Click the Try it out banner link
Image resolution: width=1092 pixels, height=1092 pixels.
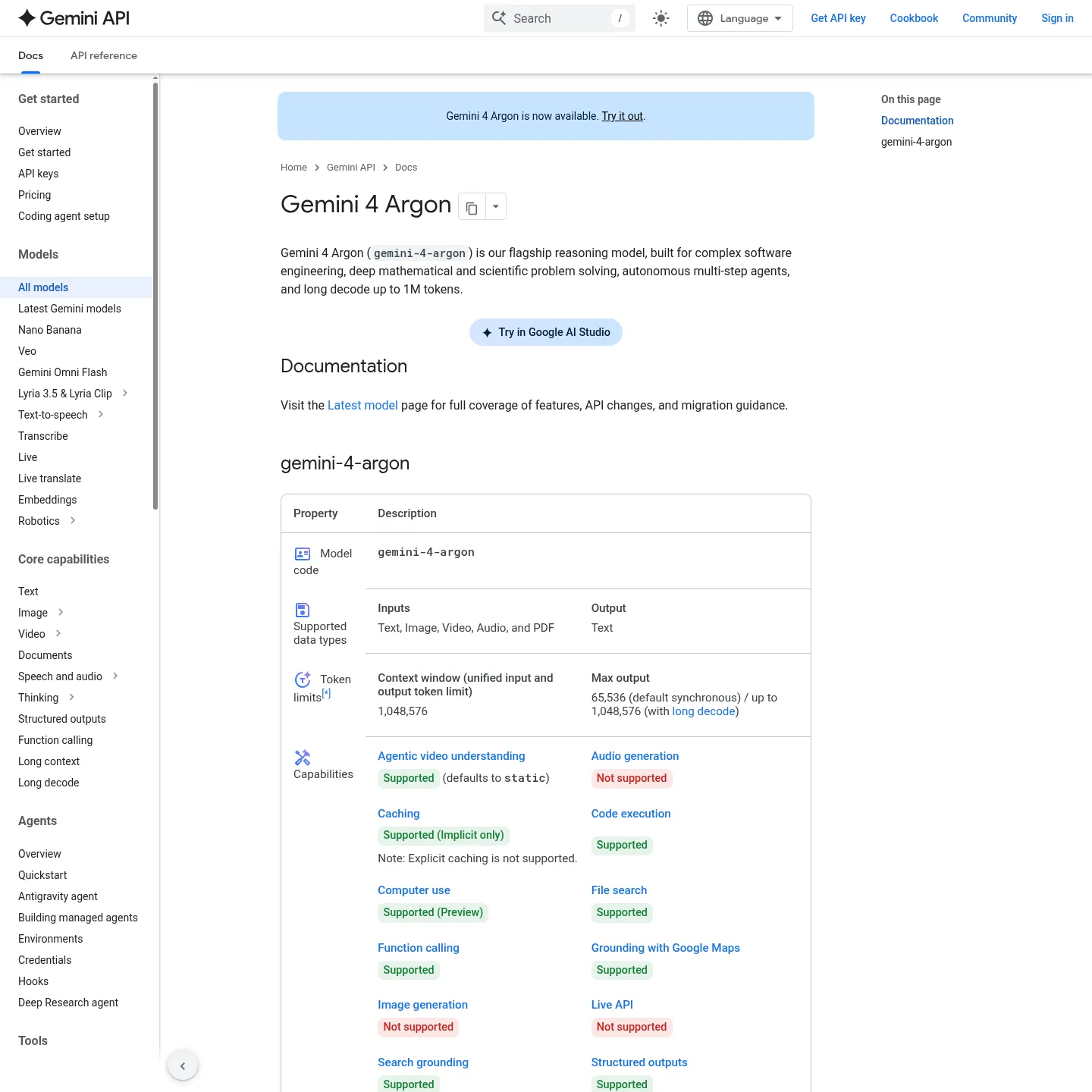[x=623, y=116]
